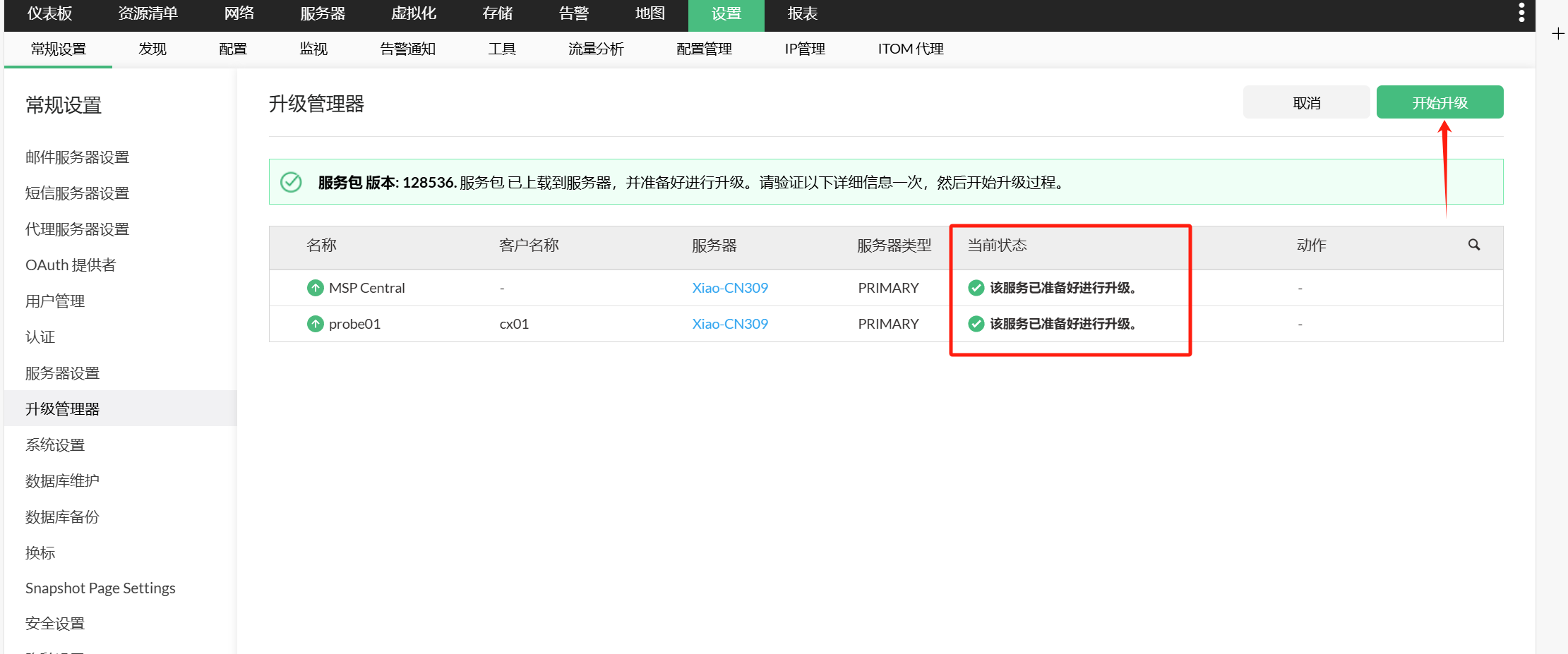Click the MSP Central ready status check icon

pyautogui.click(x=976, y=288)
